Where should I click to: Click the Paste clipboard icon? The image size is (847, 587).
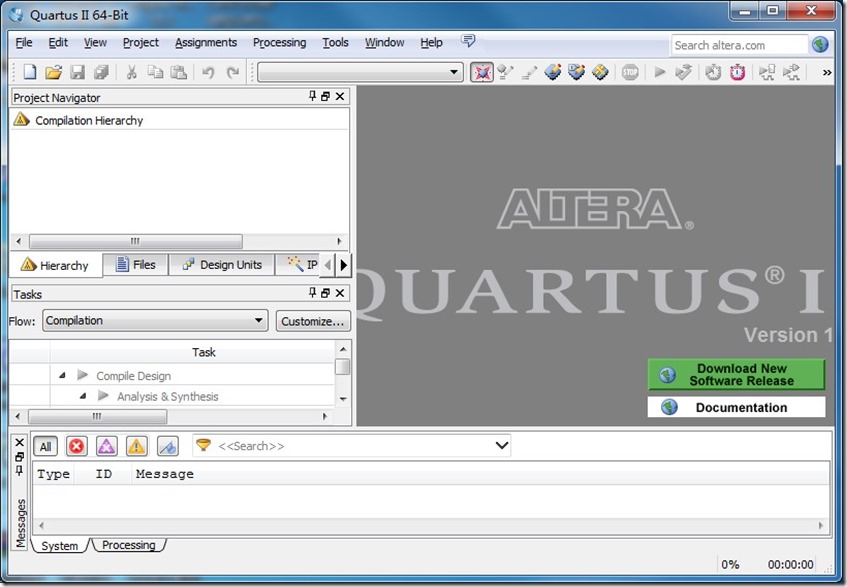178,72
